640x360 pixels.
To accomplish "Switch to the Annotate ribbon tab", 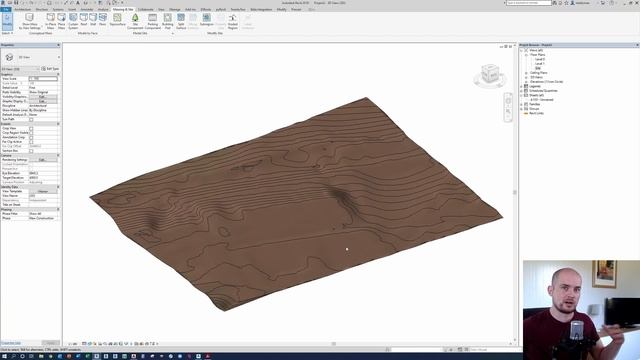I will (87, 9).
